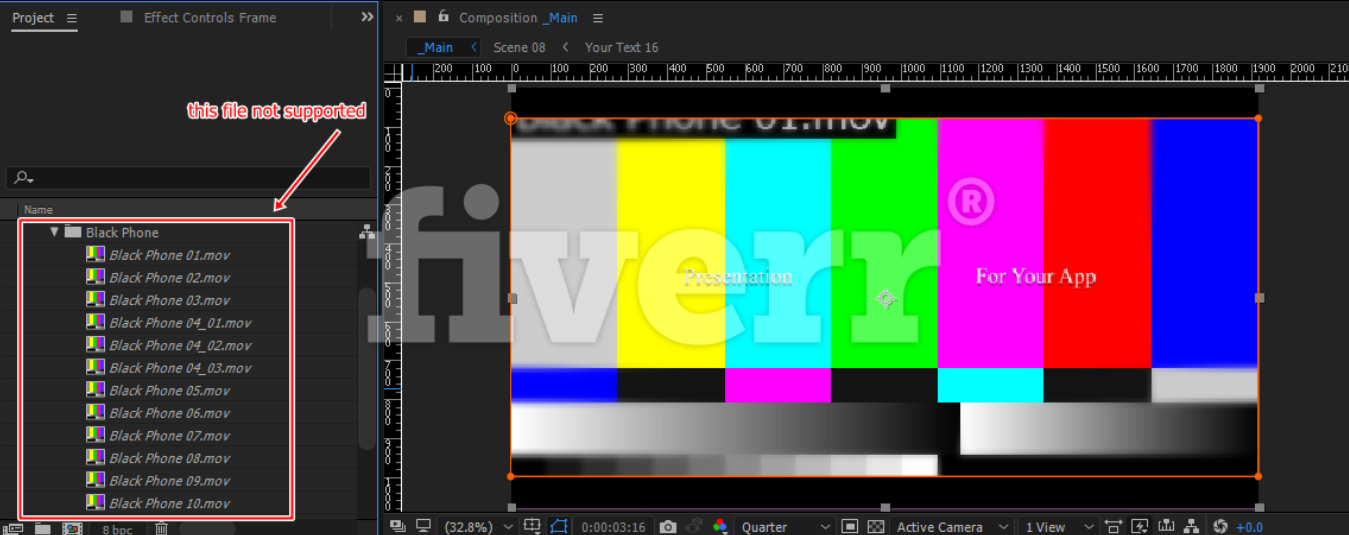The height and width of the screenshot is (535, 1349).
Task: Select Black Phone 04_03.mov
Action: pyautogui.click(x=180, y=368)
